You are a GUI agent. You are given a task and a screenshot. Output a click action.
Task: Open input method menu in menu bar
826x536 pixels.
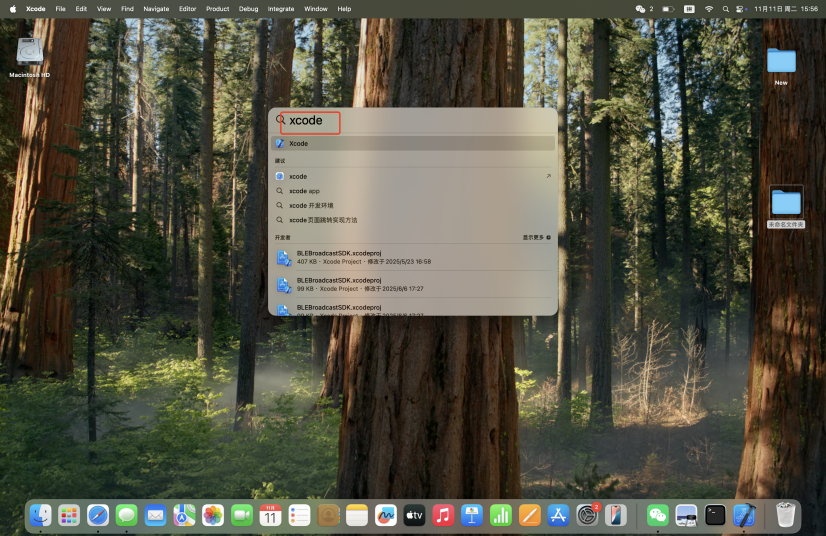tap(689, 9)
